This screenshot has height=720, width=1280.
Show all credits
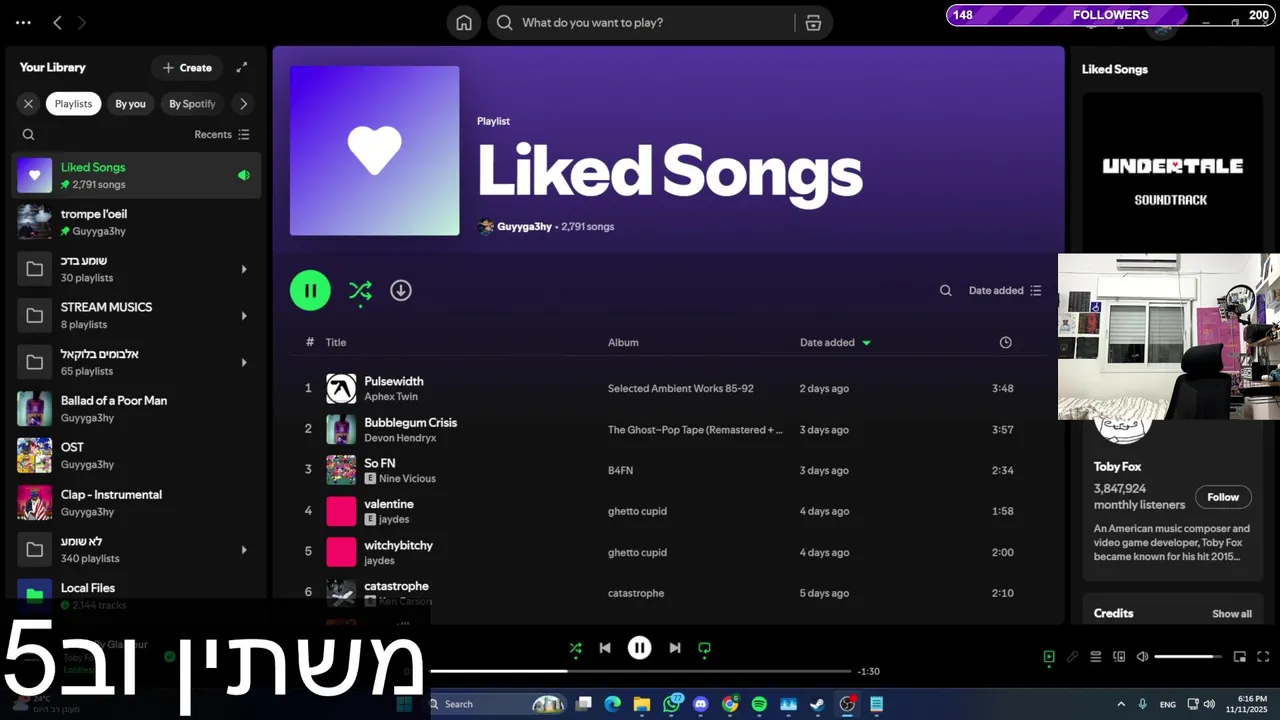tap(1232, 614)
